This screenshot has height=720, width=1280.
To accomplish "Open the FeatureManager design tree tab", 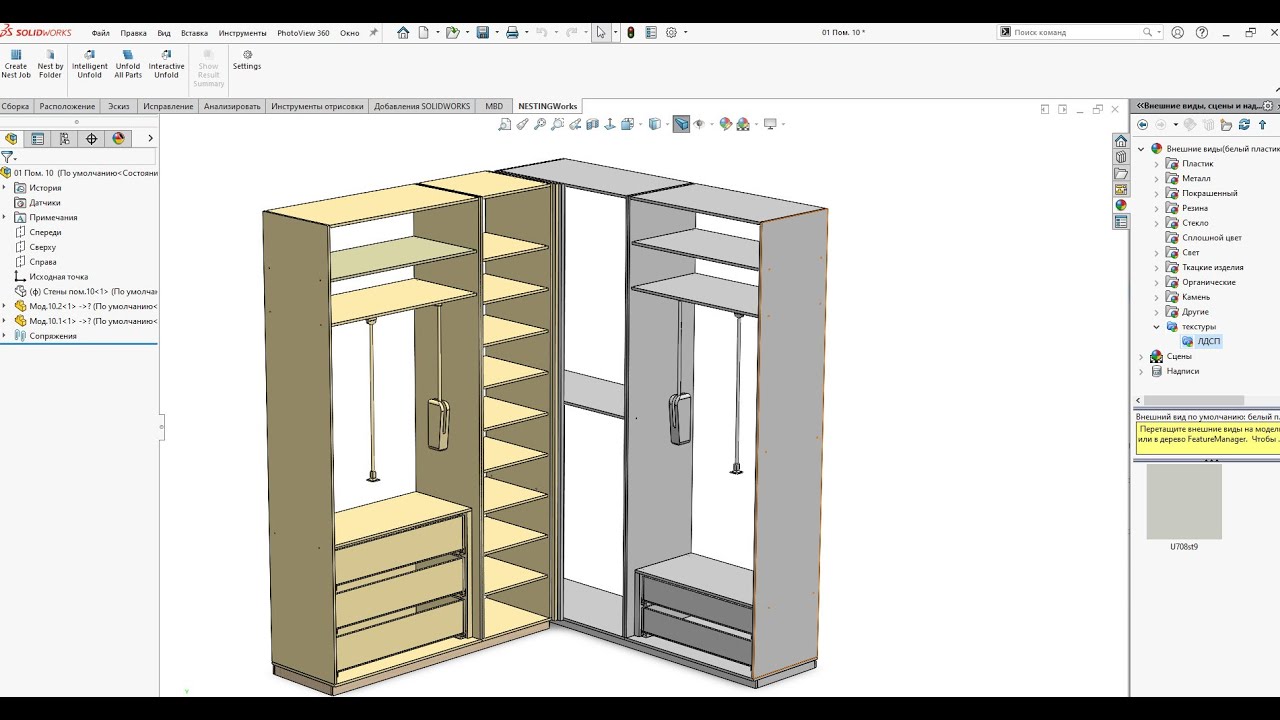I will [x=11, y=139].
